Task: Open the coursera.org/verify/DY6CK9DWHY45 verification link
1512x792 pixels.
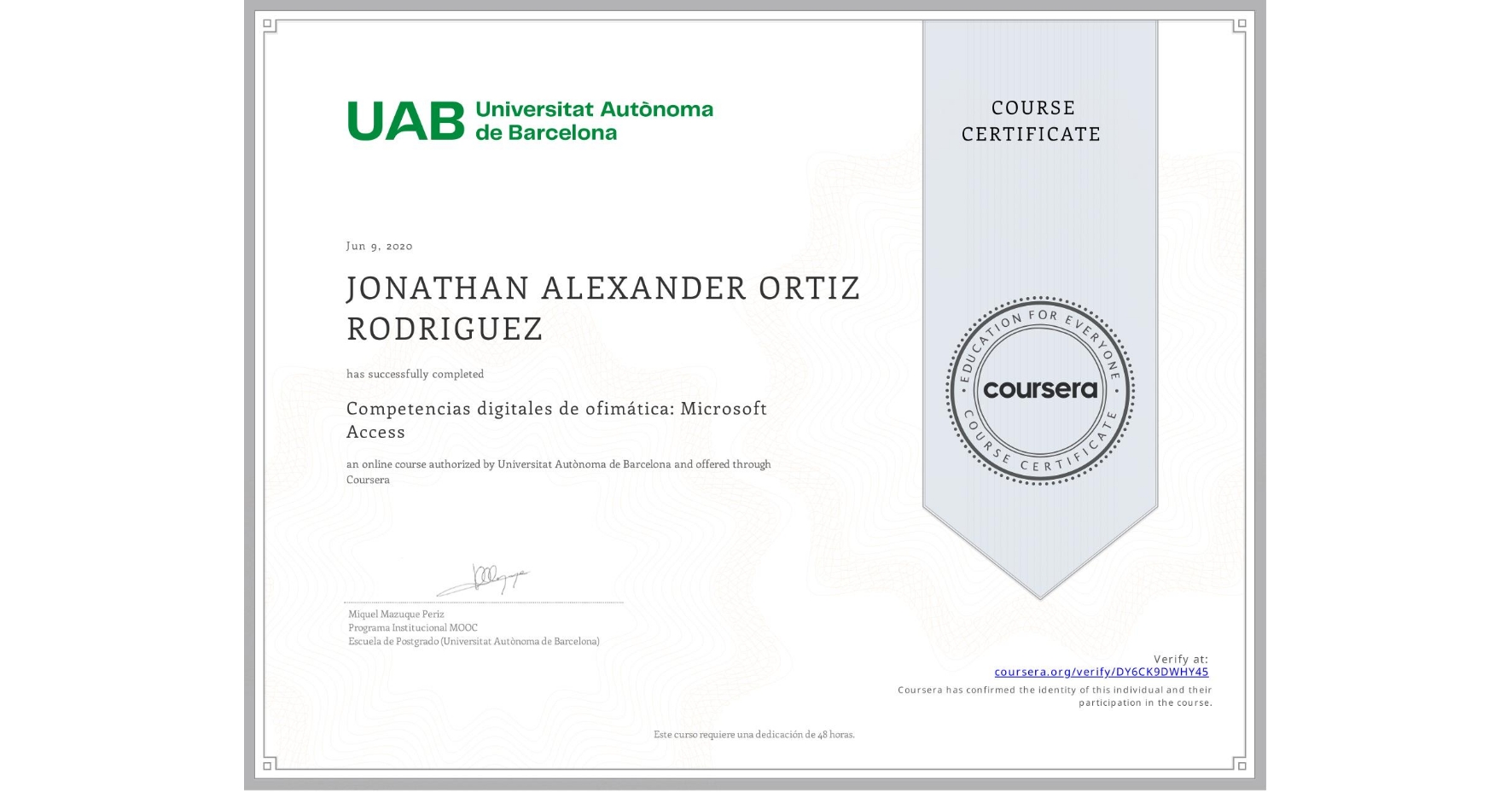Action: pyautogui.click(x=1101, y=673)
